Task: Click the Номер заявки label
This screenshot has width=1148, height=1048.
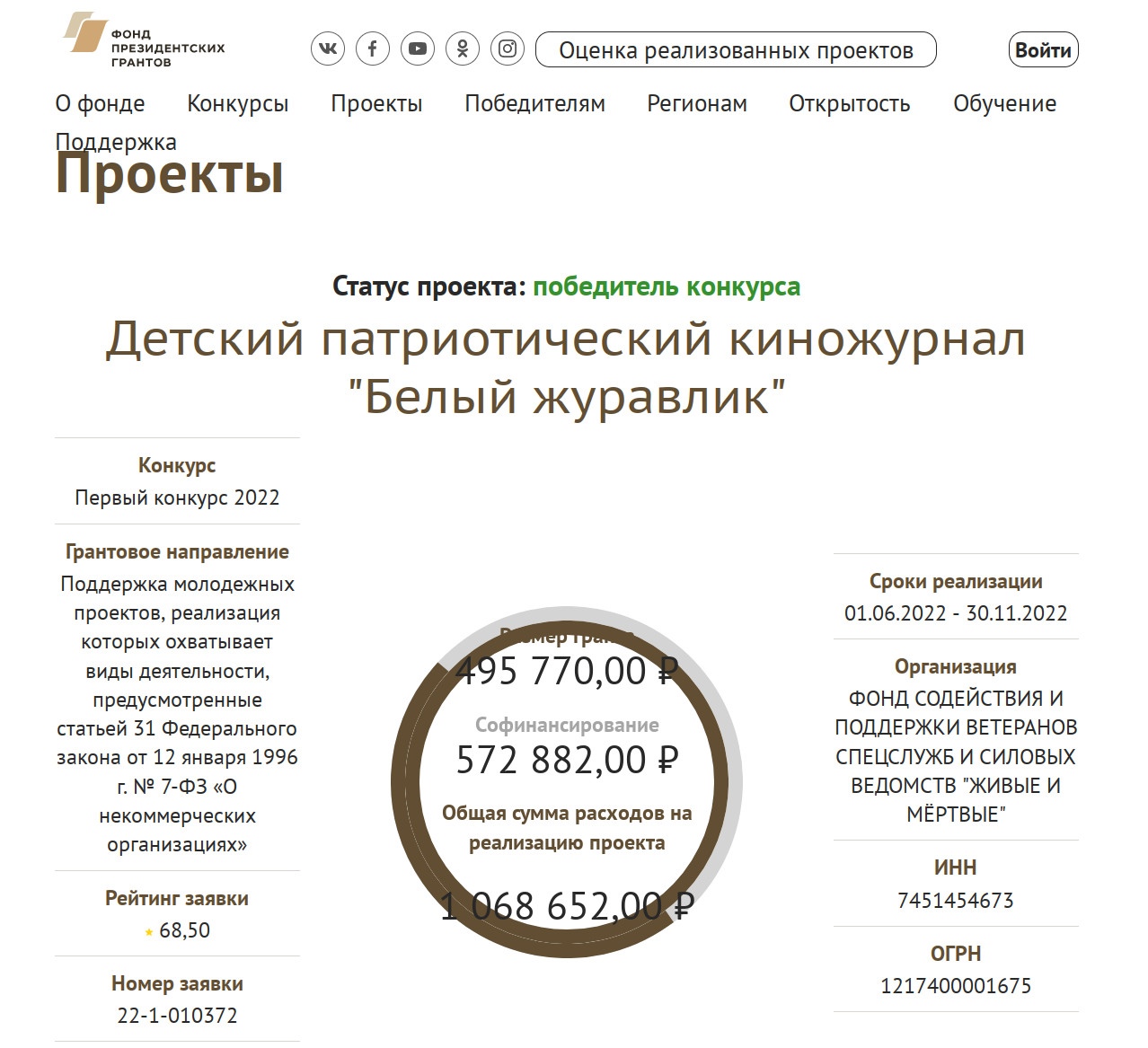Action: tap(177, 983)
